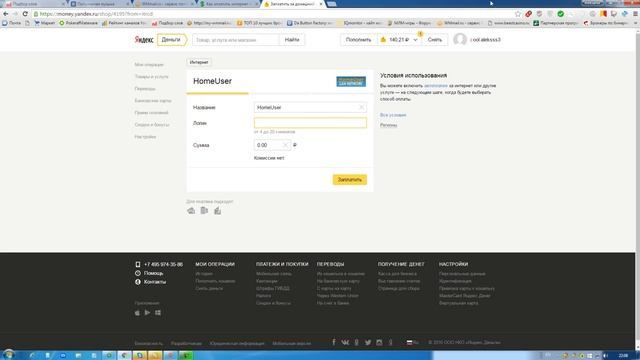Close the active browser tab

pyautogui.click(x=321, y=4)
